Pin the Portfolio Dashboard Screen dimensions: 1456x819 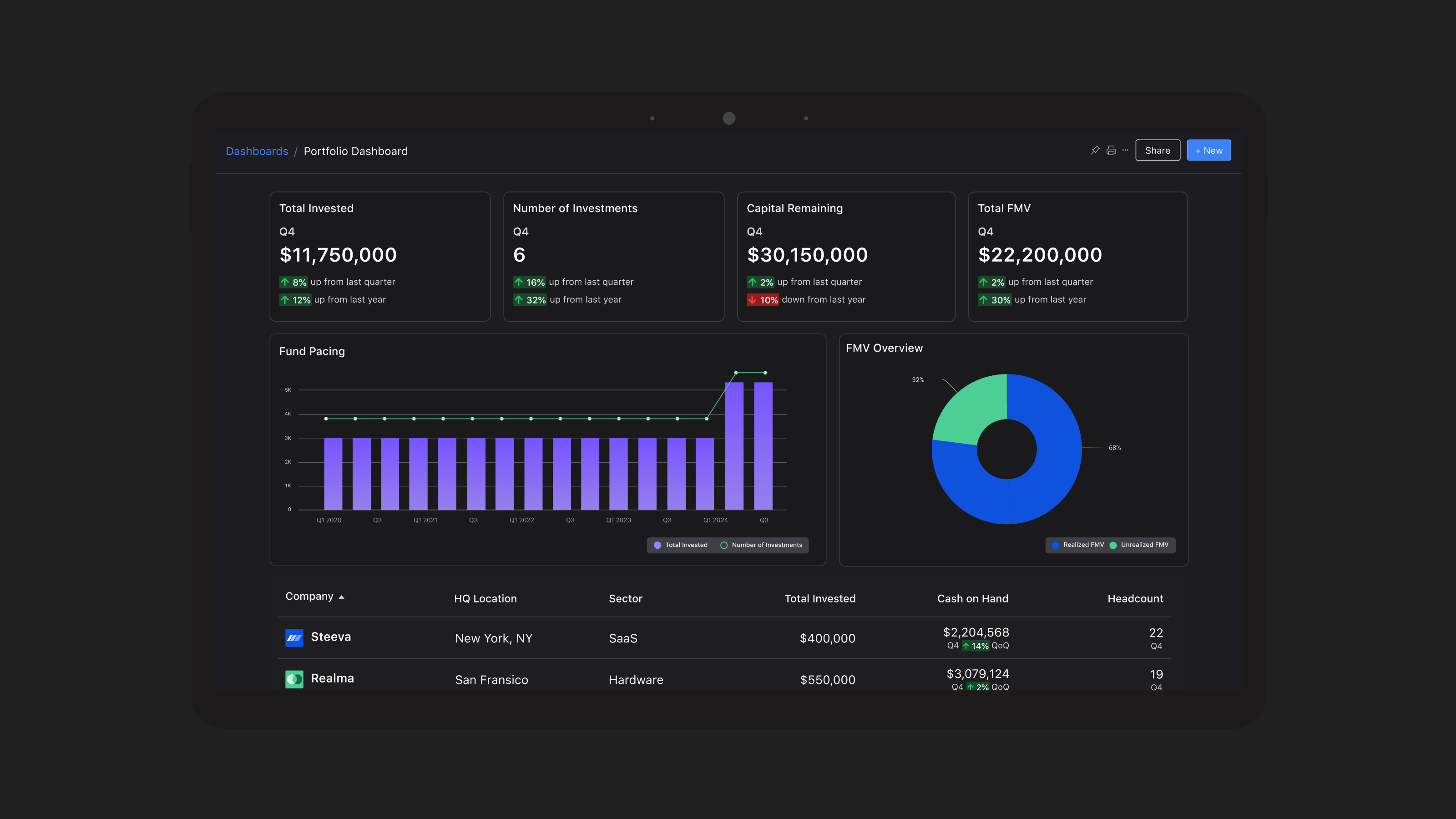coord(1095,150)
